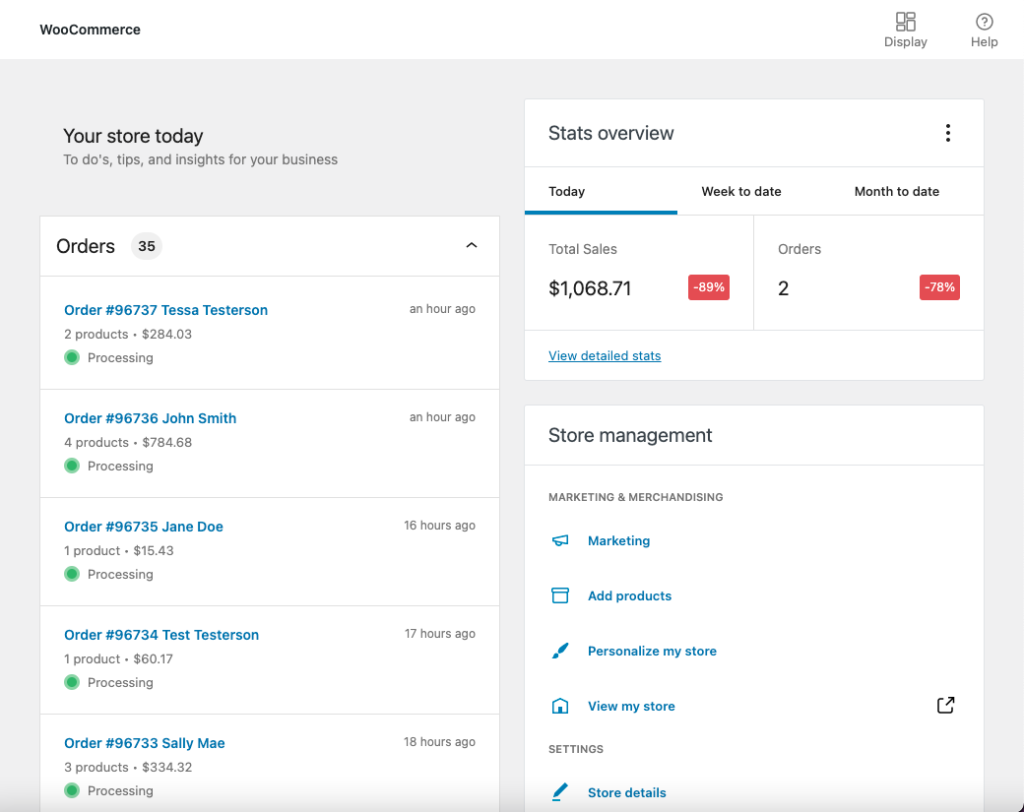Open the Add products link
The width and height of the screenshot is (1024, 812).
(629, 596)
